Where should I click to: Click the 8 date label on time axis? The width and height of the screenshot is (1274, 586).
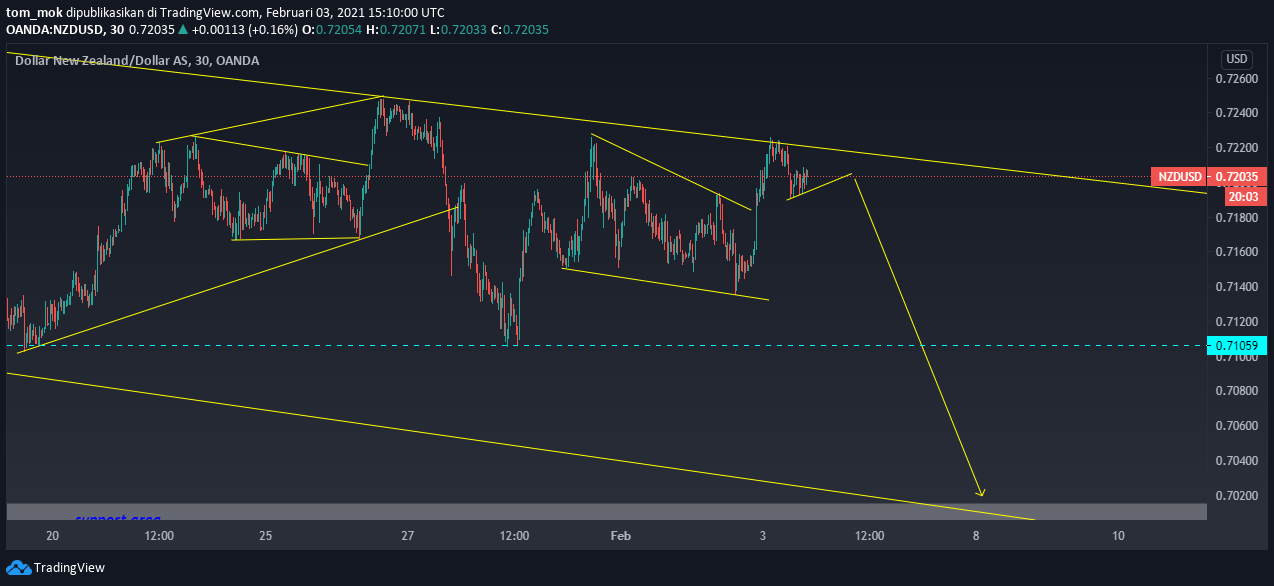pos(976,536)
